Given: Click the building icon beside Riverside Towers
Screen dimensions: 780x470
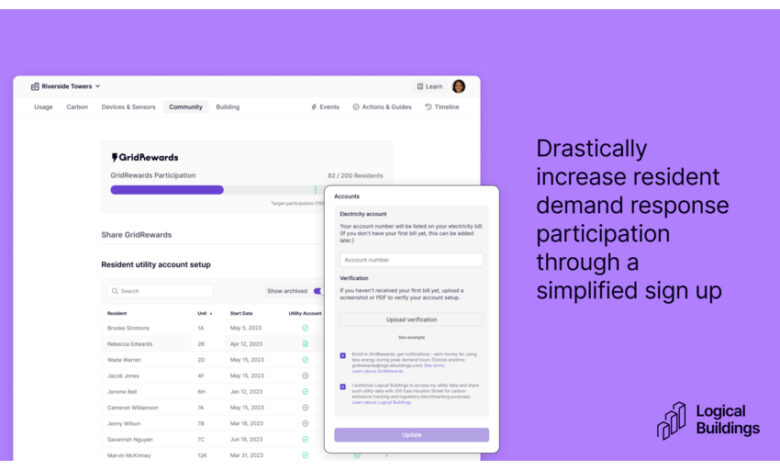Looking at the screenshot, I should 35,86.
